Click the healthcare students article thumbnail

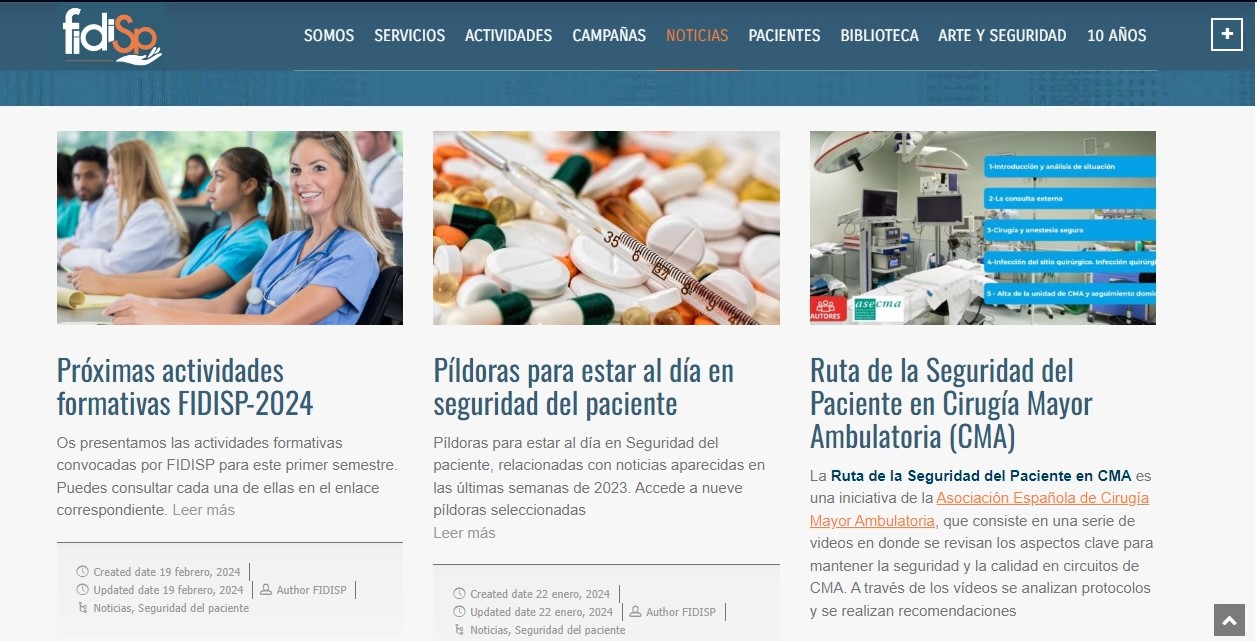click(230, 228)
